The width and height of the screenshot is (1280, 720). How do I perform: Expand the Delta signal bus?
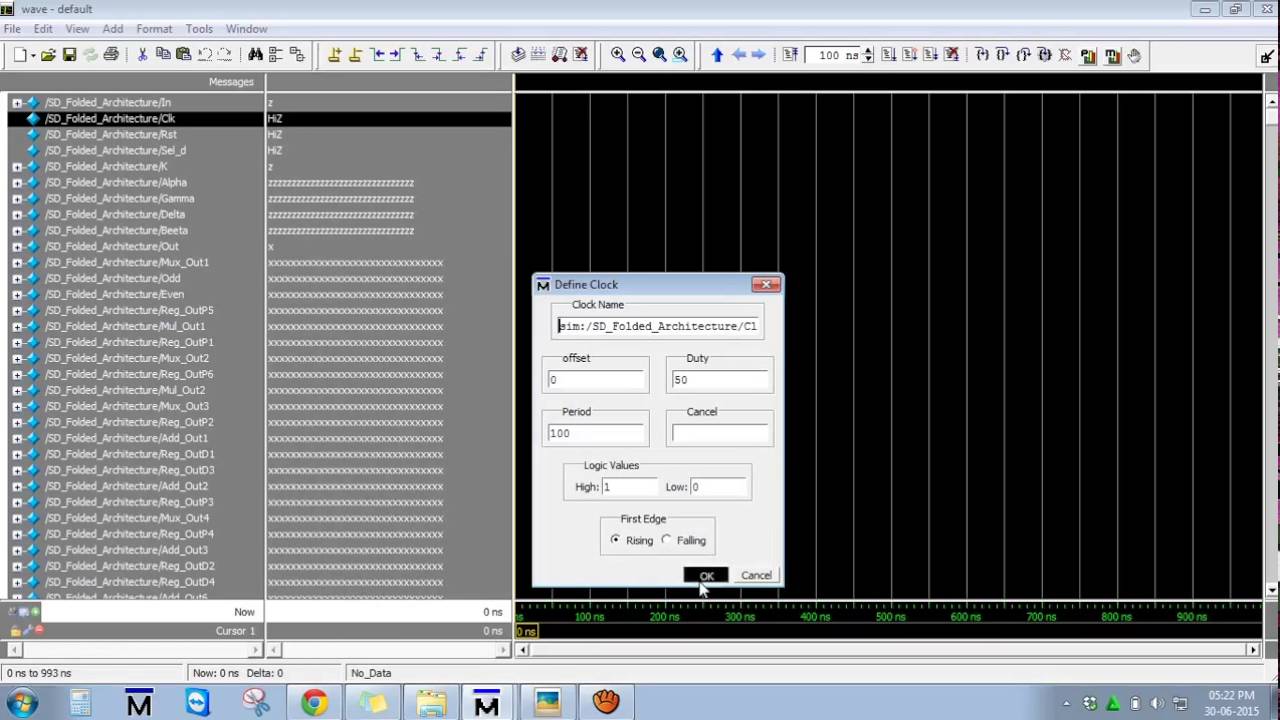pos(17,214)
